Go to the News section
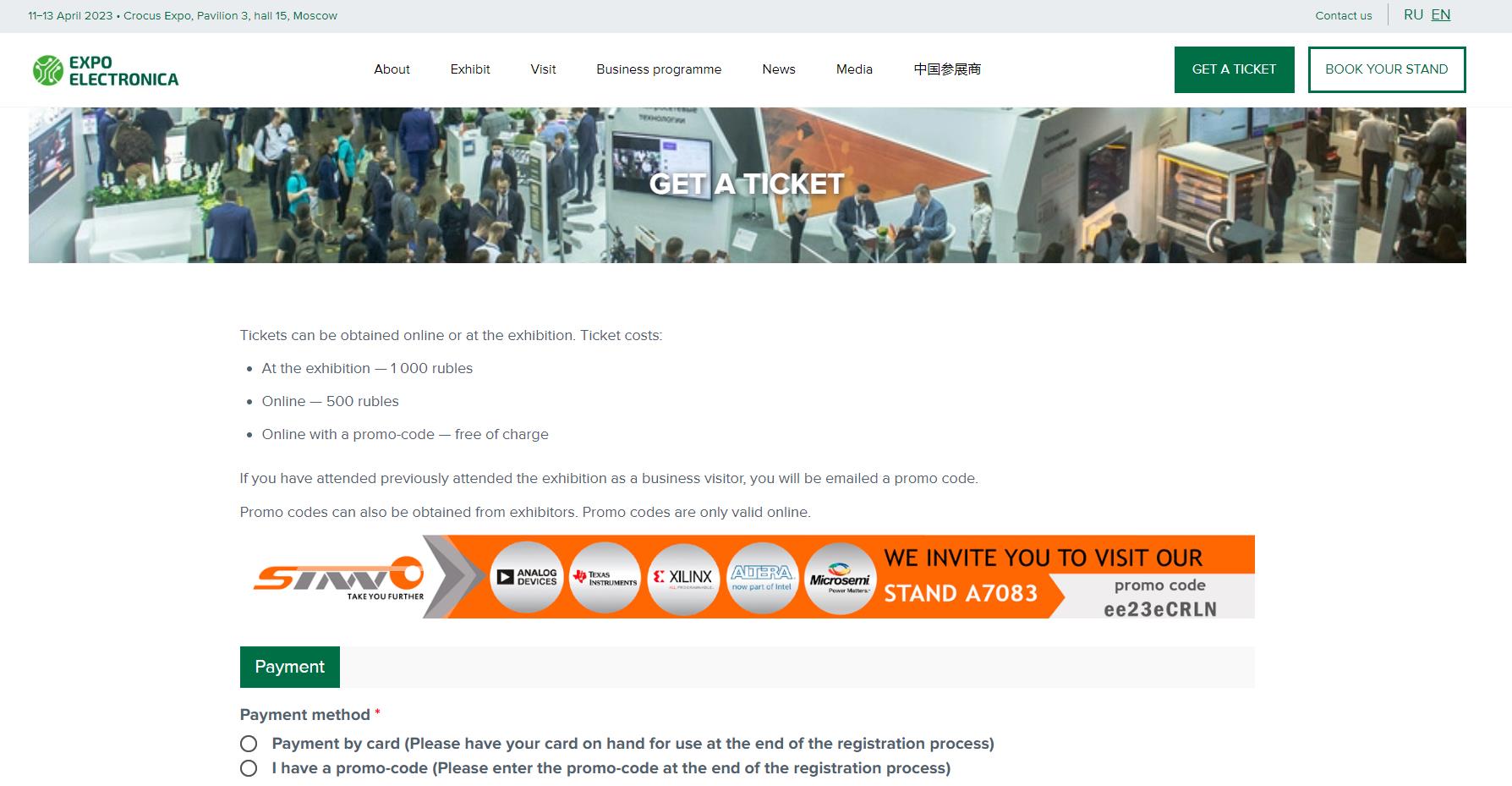This screenshot has height=786, width=1512. [778, 69]
